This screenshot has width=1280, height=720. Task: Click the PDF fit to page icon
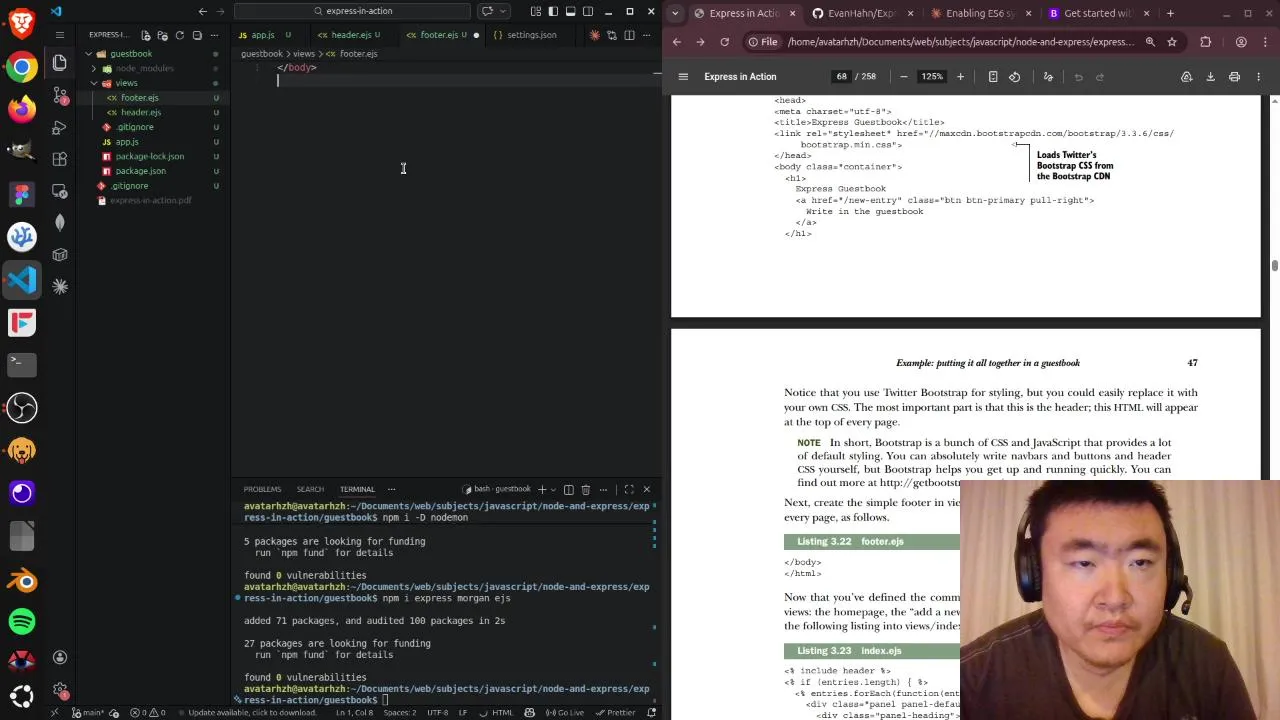993,77
